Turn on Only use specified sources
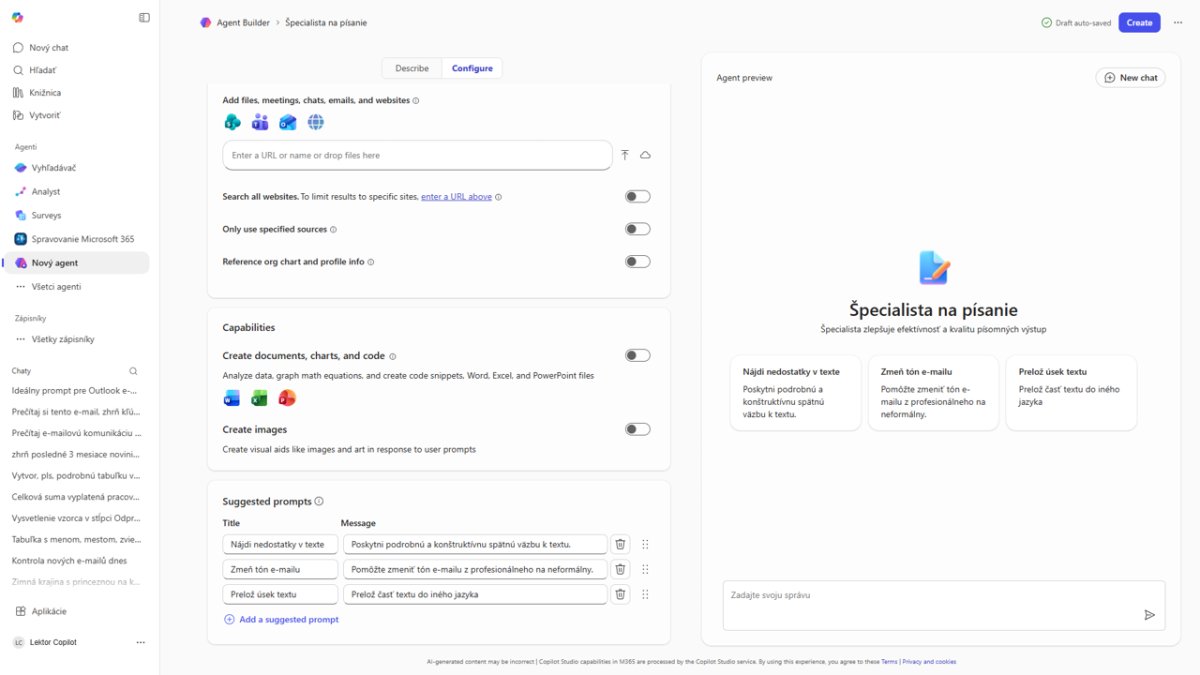Viewport: 1200px width, 675px height. (x=637, y=229)
